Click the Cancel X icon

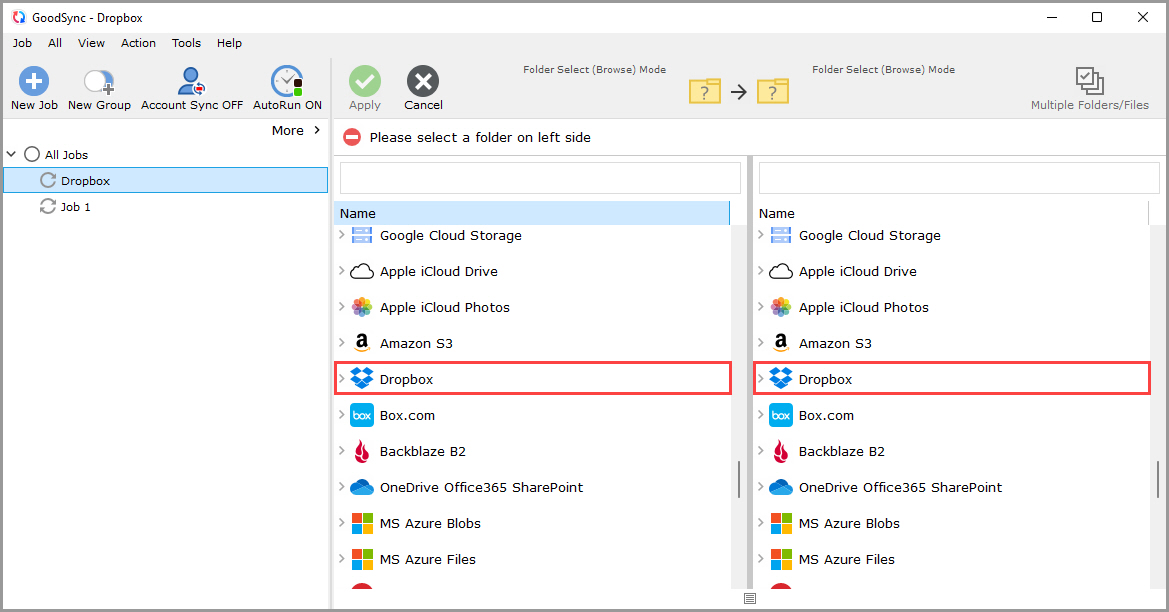[x=423, y=81]
